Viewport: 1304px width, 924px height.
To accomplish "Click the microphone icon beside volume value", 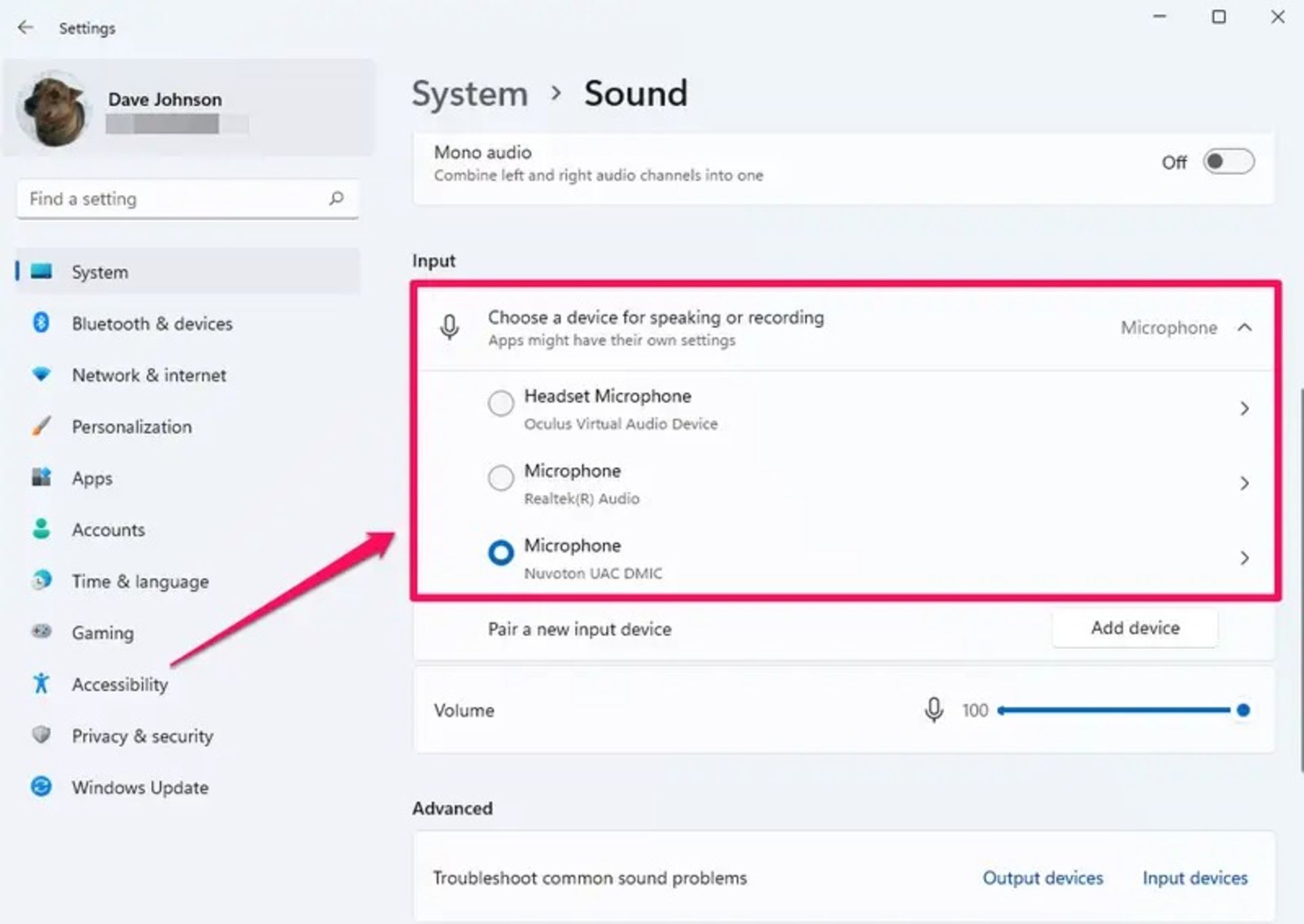I will (x=934, y=710).
